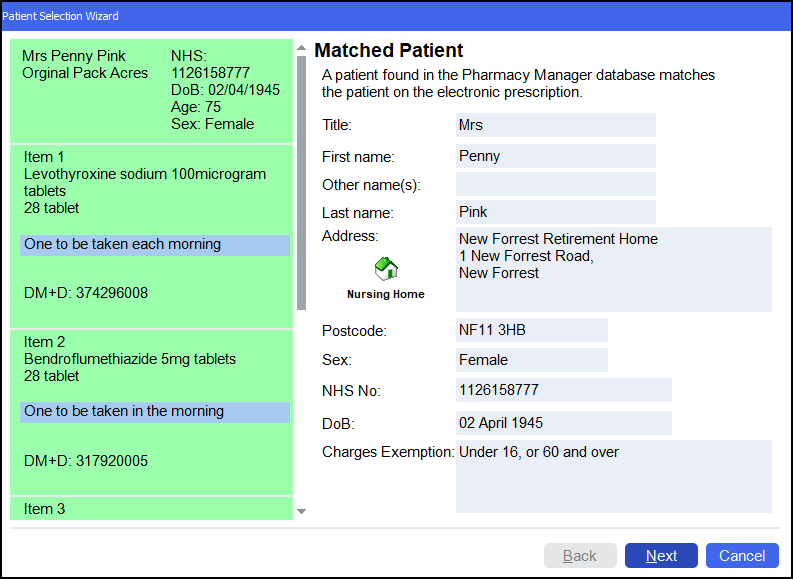Select the Postcode field NF11 3HB

tap(531, 330)
